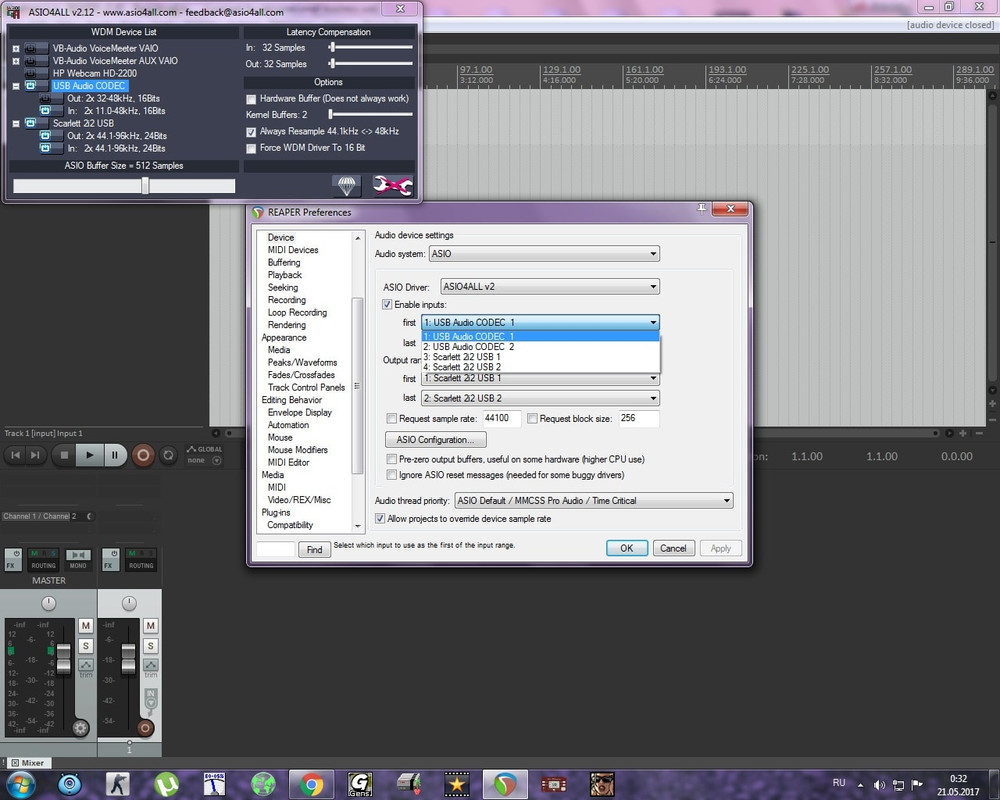
Task: Arm Track 1 for recording in mixer
Action: click(145, 728)
